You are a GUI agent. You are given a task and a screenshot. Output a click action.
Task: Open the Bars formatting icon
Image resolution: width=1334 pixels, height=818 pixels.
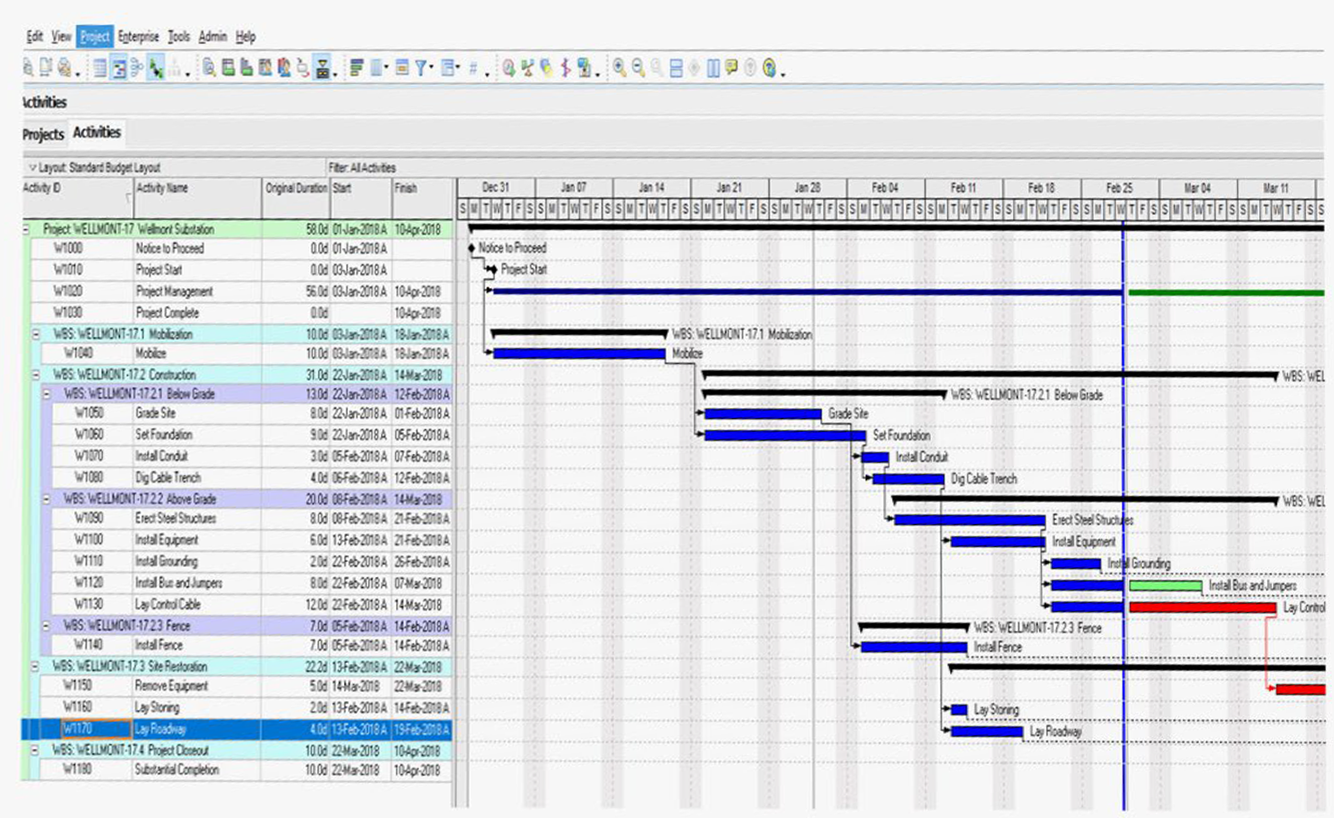coord(357,69)
